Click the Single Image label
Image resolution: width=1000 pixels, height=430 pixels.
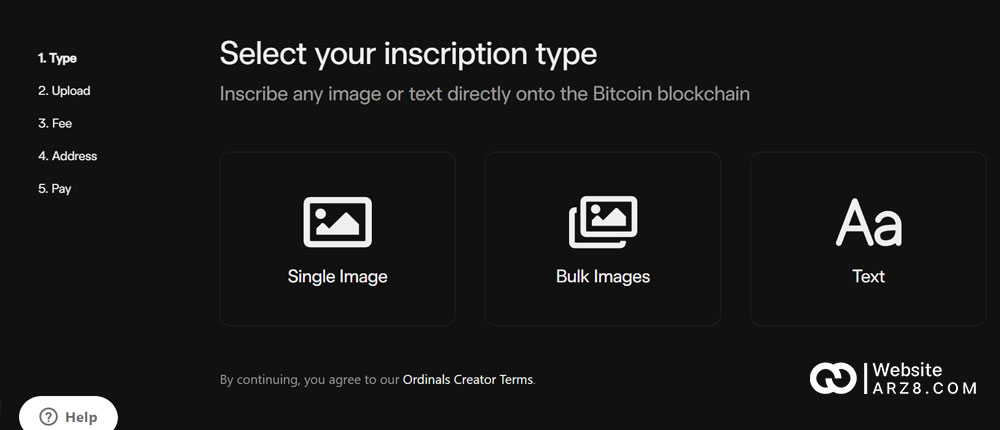pos(337,277)
